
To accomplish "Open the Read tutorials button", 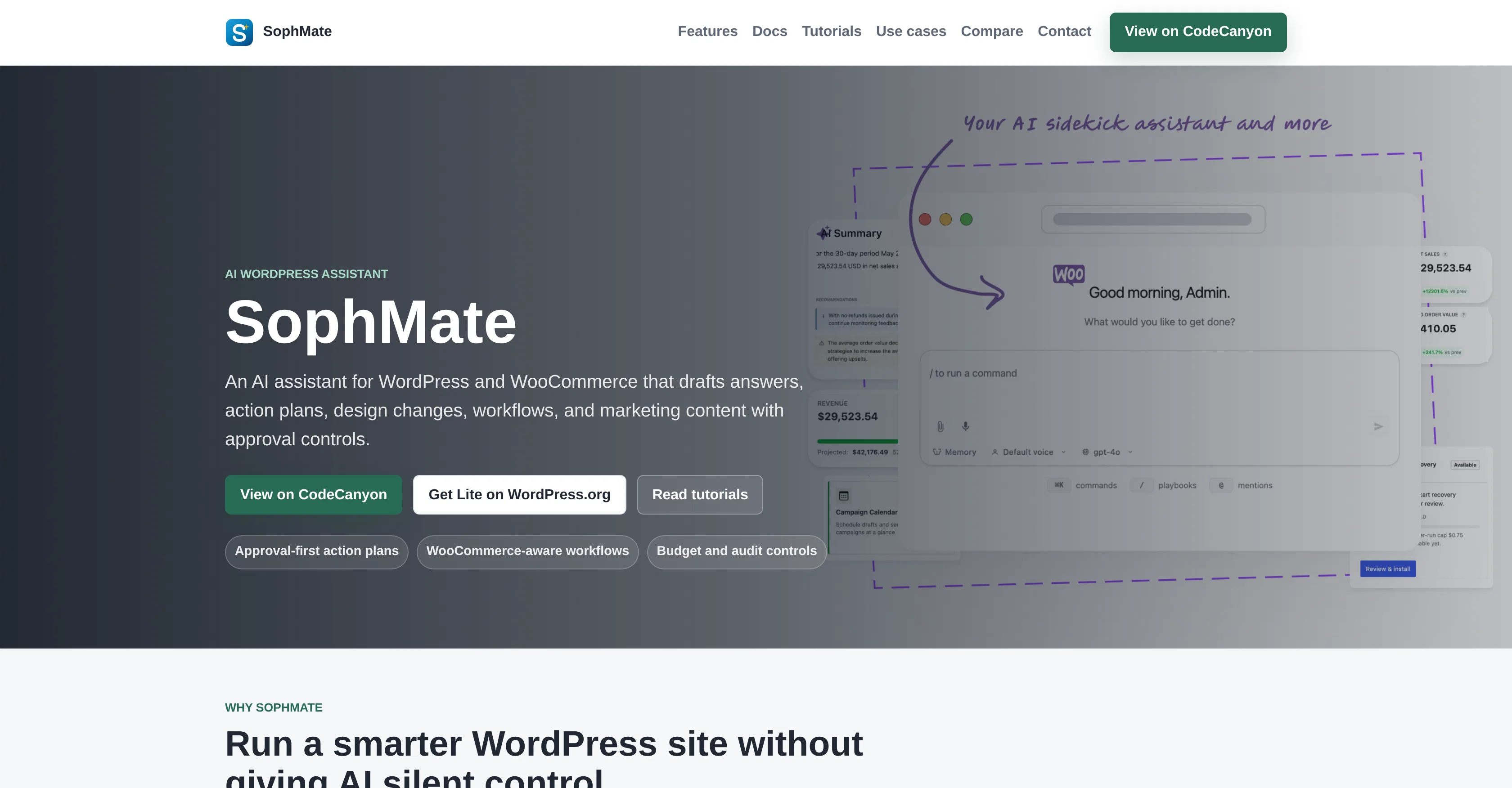I will coord(700,494).
